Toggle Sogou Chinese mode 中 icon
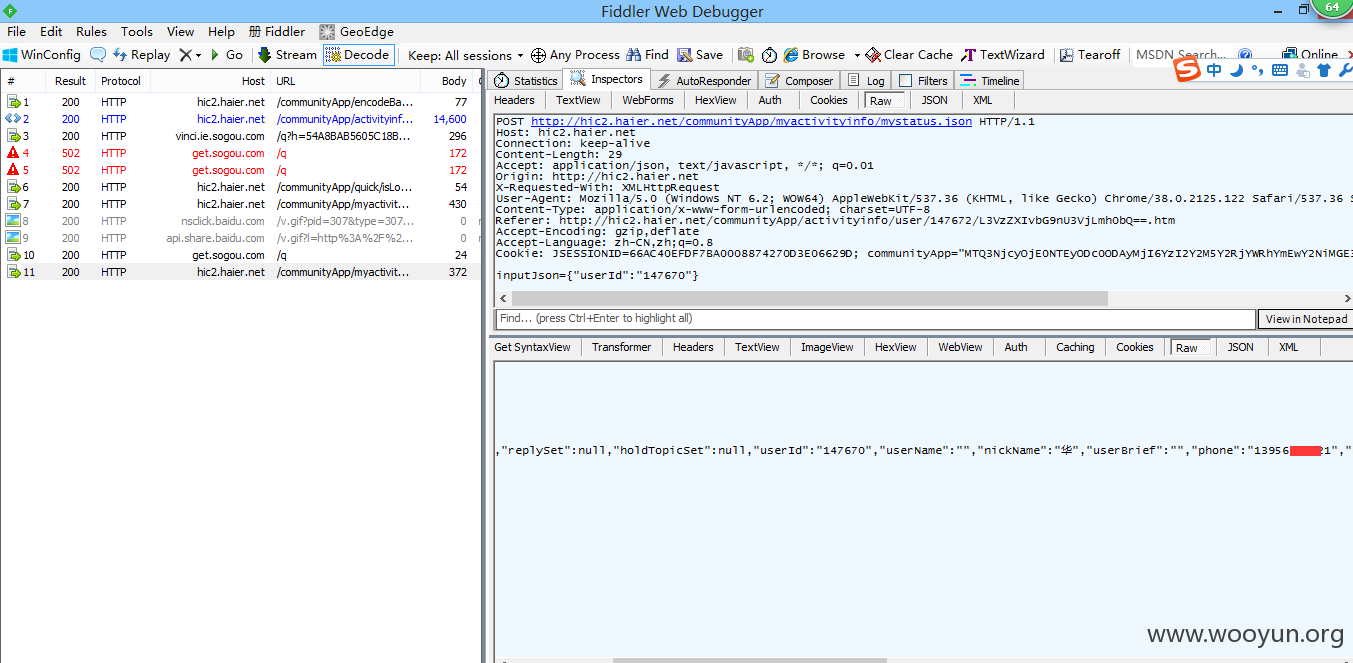 point(1214,70)
